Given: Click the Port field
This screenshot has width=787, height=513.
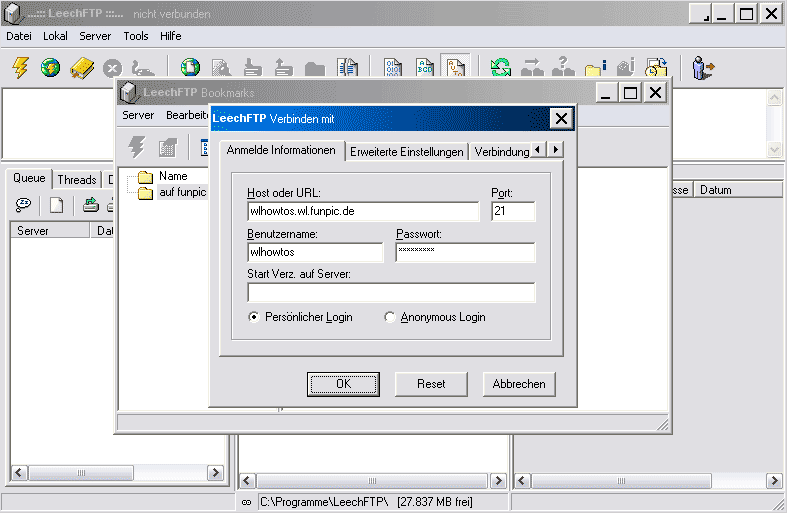Looking at the screenshot, I should [513, 211].
